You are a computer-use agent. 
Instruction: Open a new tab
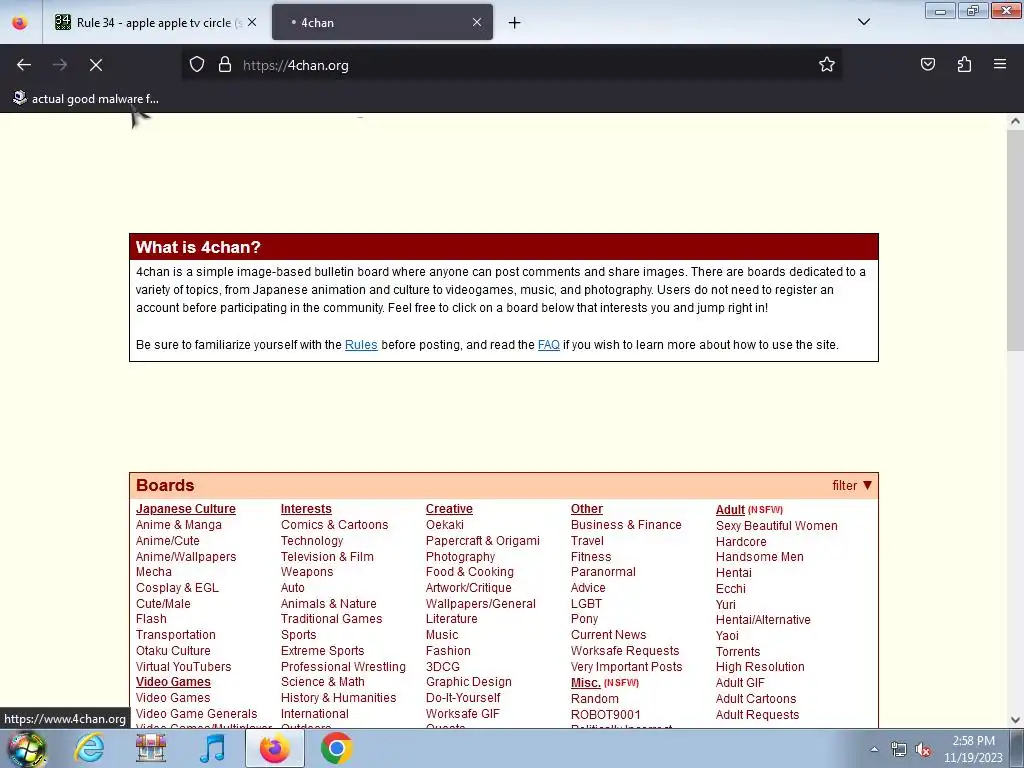point(515,23)
